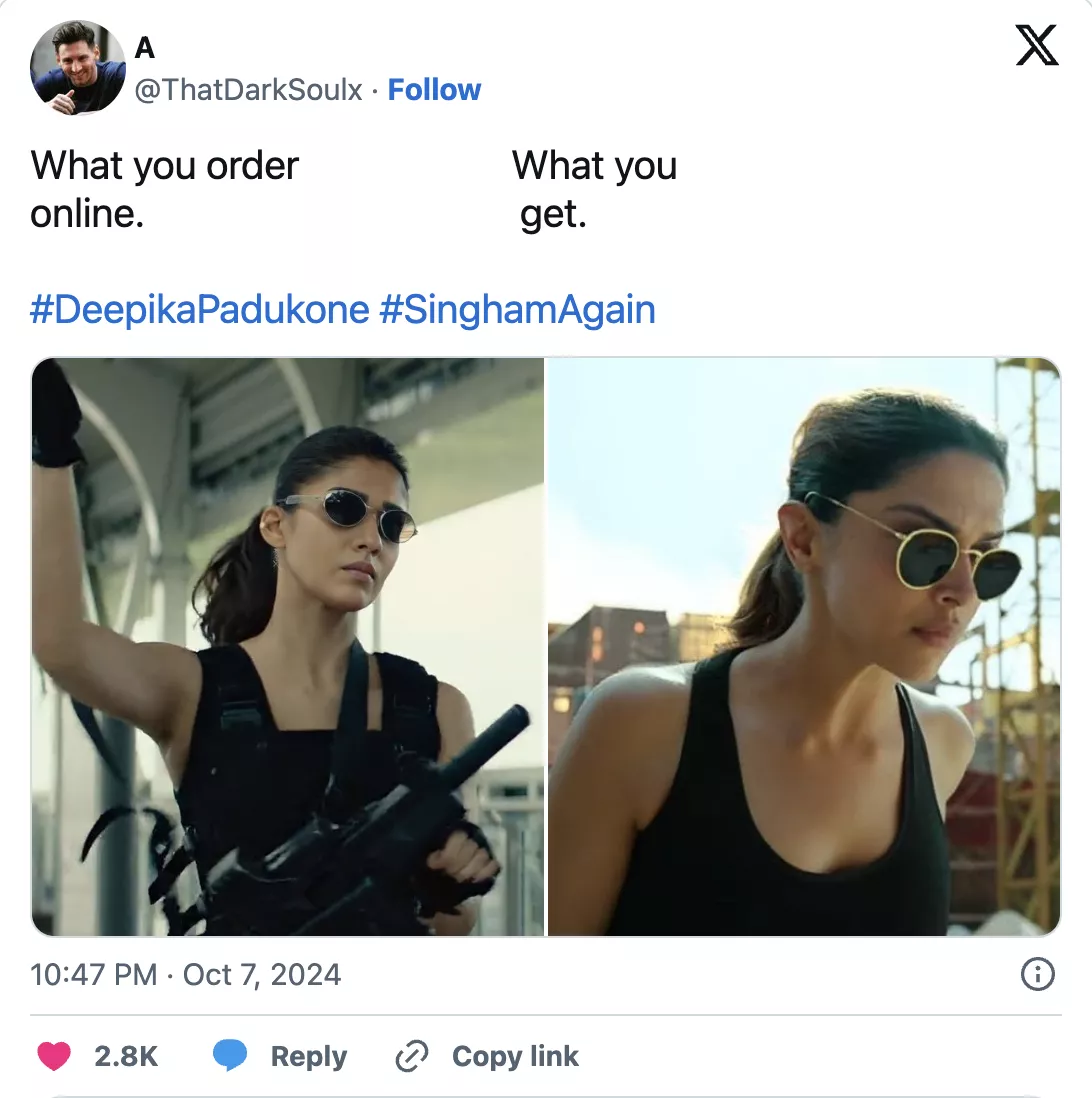
Task: Open the #DeepikaPadukone hashtag
Action: click(200, 309)
